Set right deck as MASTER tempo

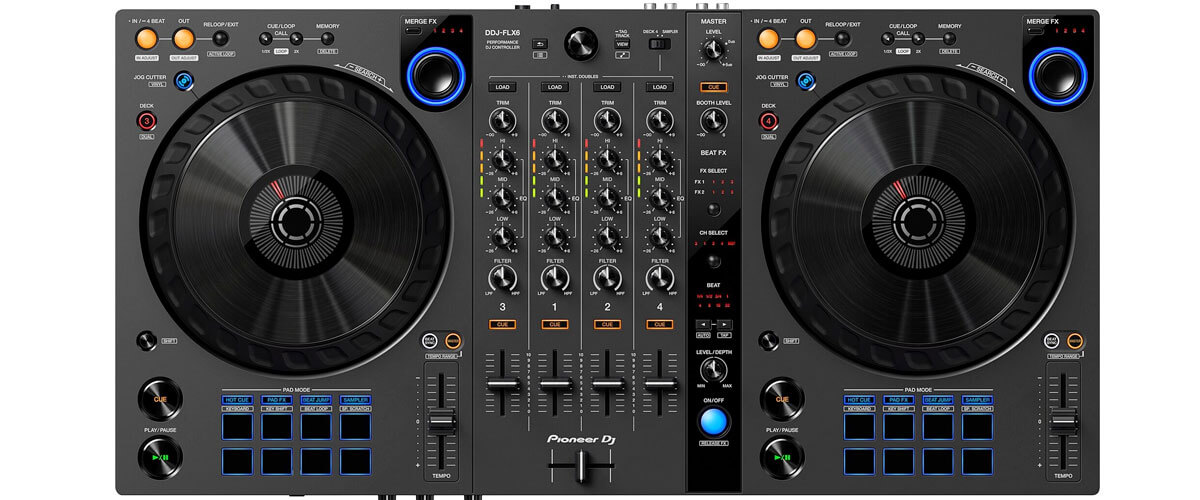(1075, 341)
